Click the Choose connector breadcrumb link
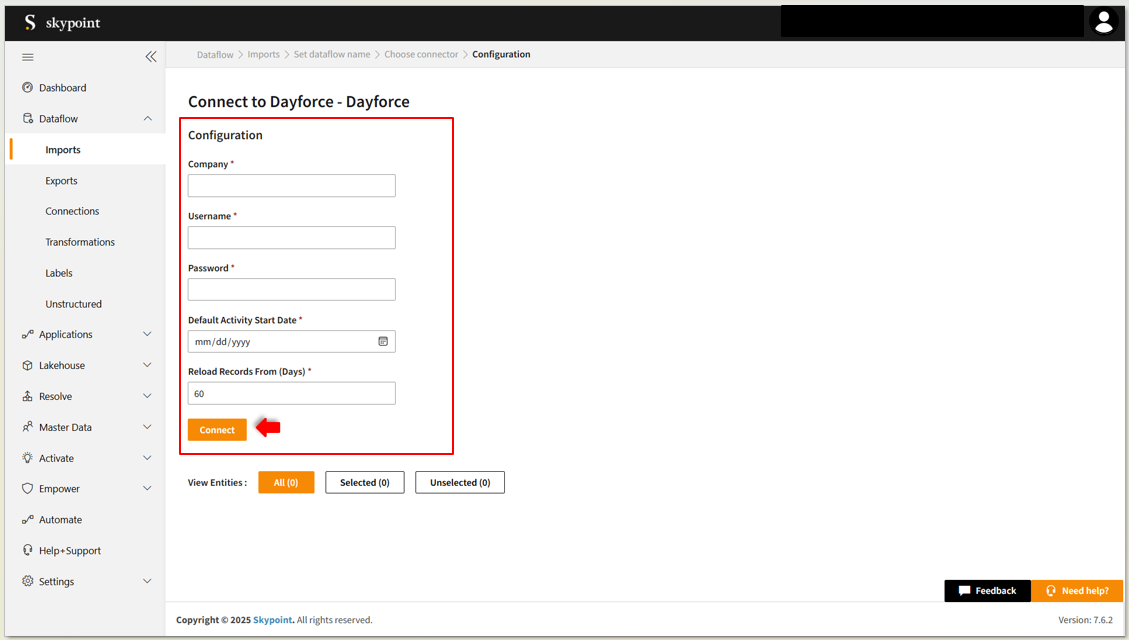Image resolution: width=1129 pixels, height=640 pixels. [x=421, y=55]
